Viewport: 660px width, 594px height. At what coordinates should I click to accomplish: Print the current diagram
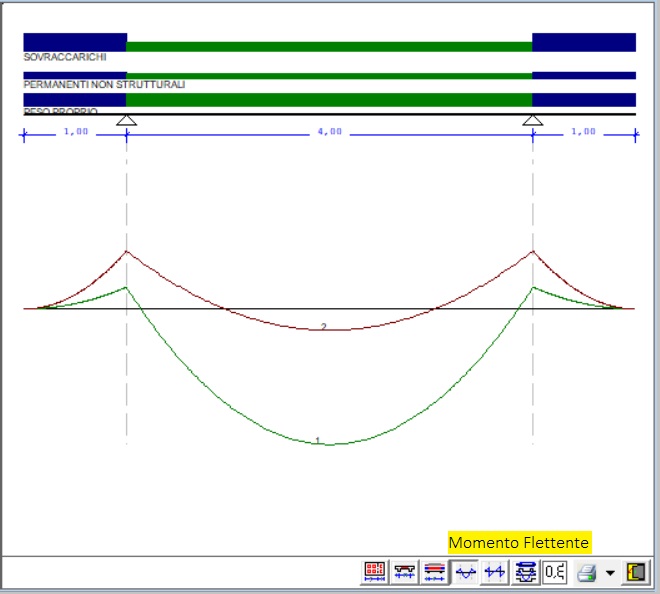587,573
